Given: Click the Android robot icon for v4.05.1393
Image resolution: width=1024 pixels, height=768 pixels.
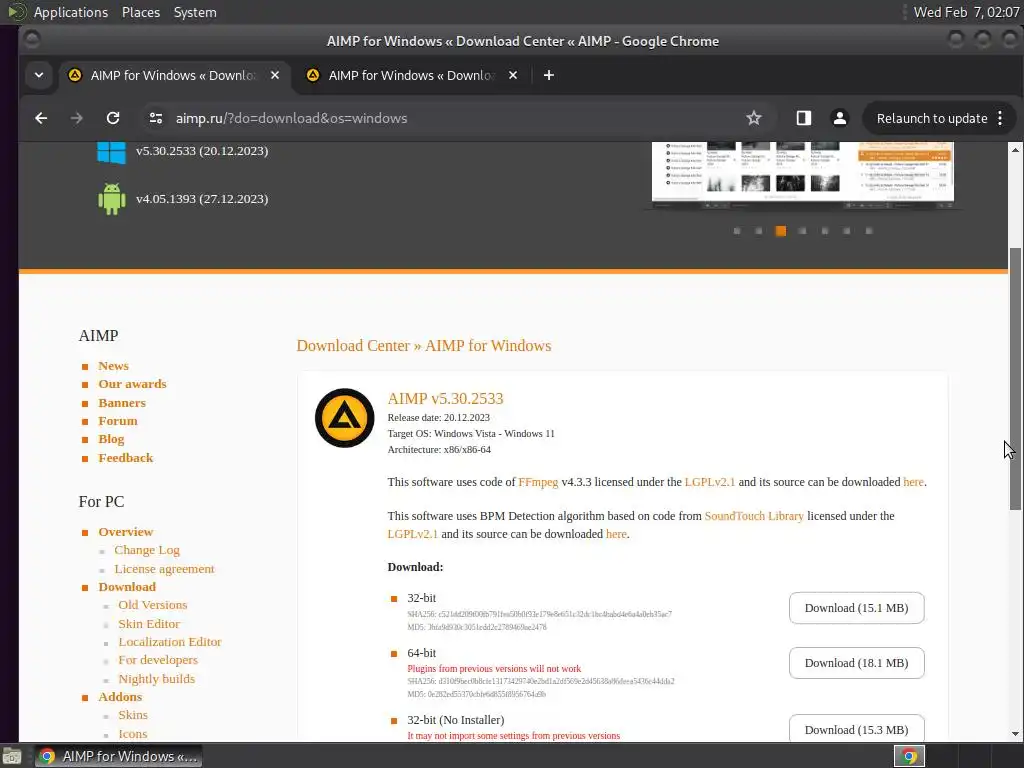Looking at the screenshot, I should [x=112, y=199].
